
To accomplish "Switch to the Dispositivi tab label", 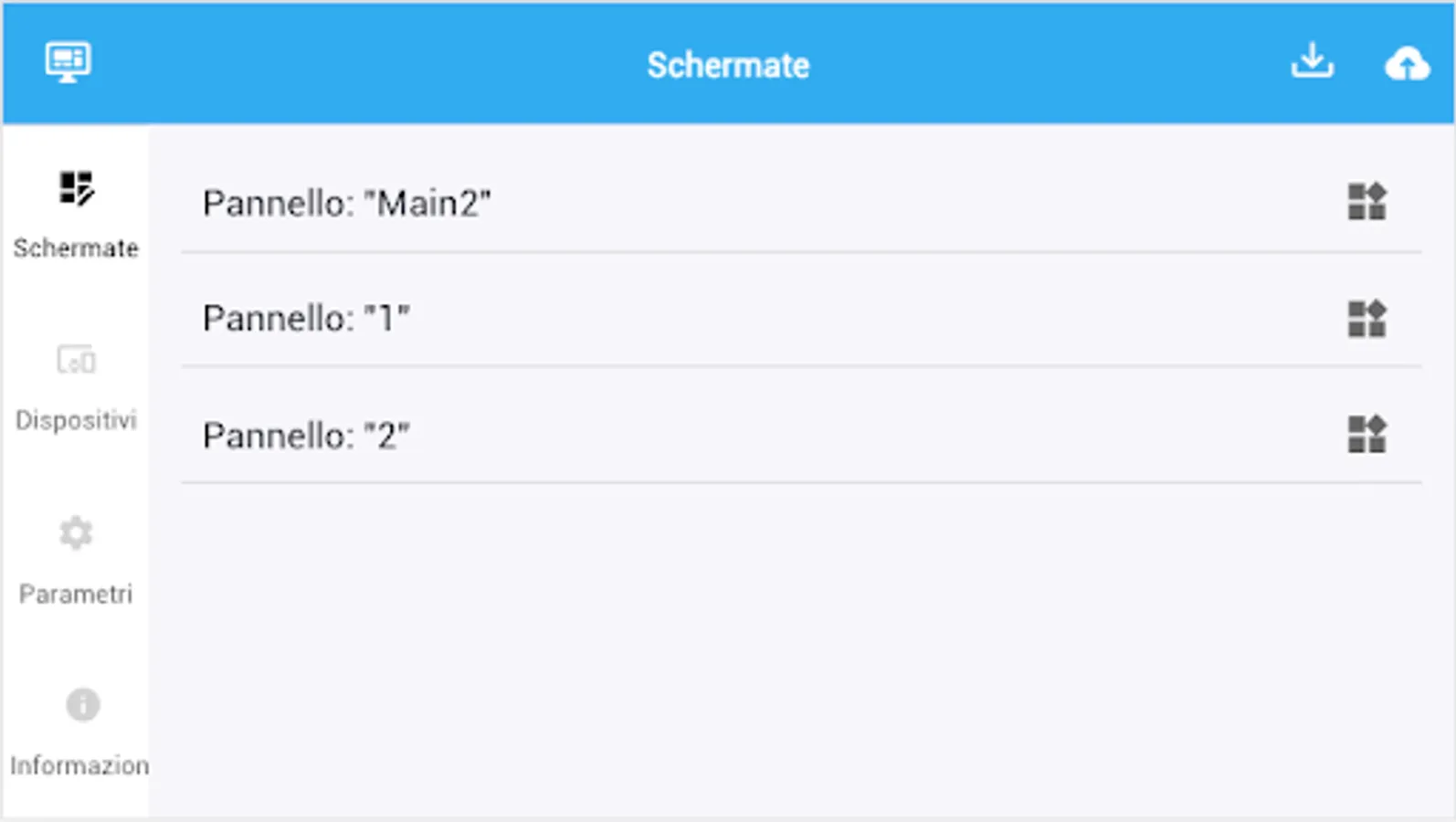I will tap(76, 420).
